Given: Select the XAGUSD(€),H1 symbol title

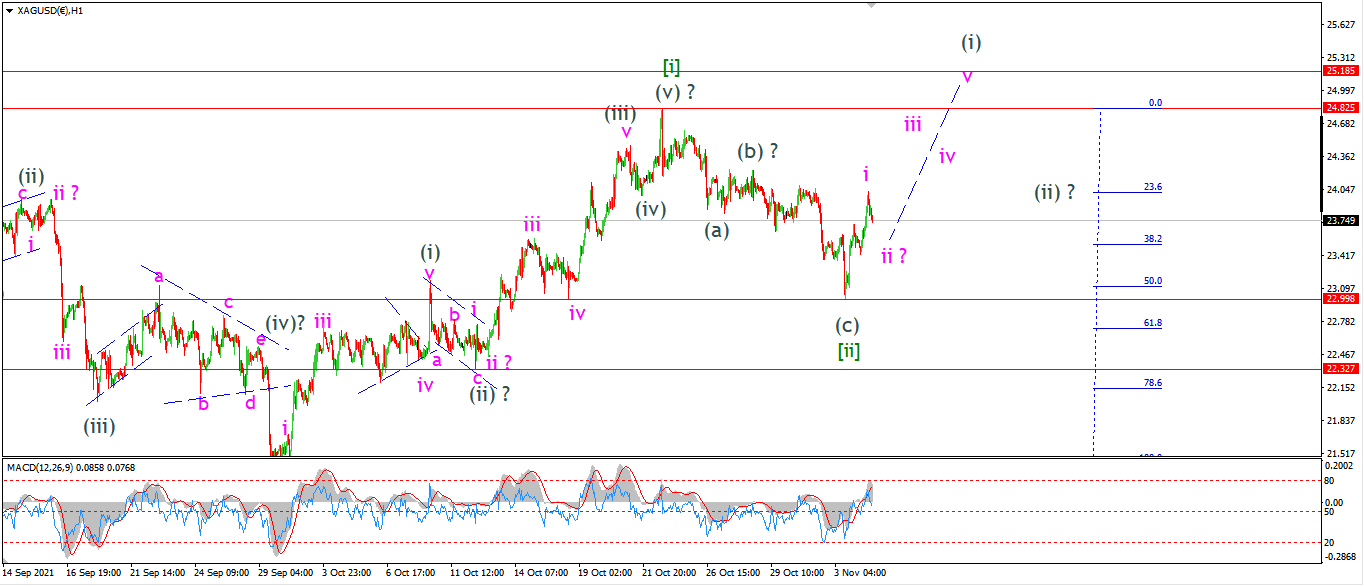Looking at the screenshot, I should tap(51, 11).
